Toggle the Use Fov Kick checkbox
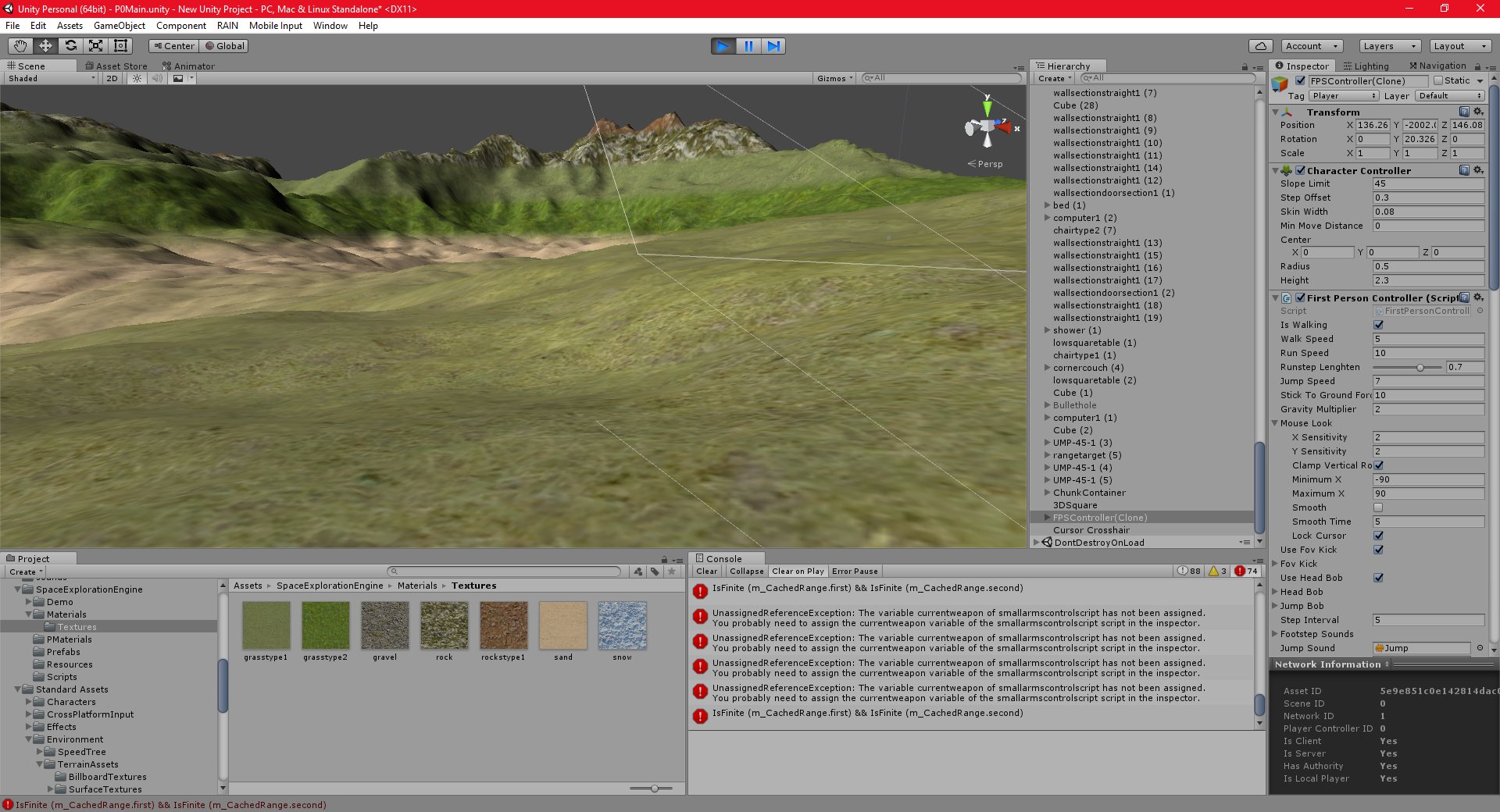The height and width of the screenshot is (812, 1500). (x=1379, y=550)
